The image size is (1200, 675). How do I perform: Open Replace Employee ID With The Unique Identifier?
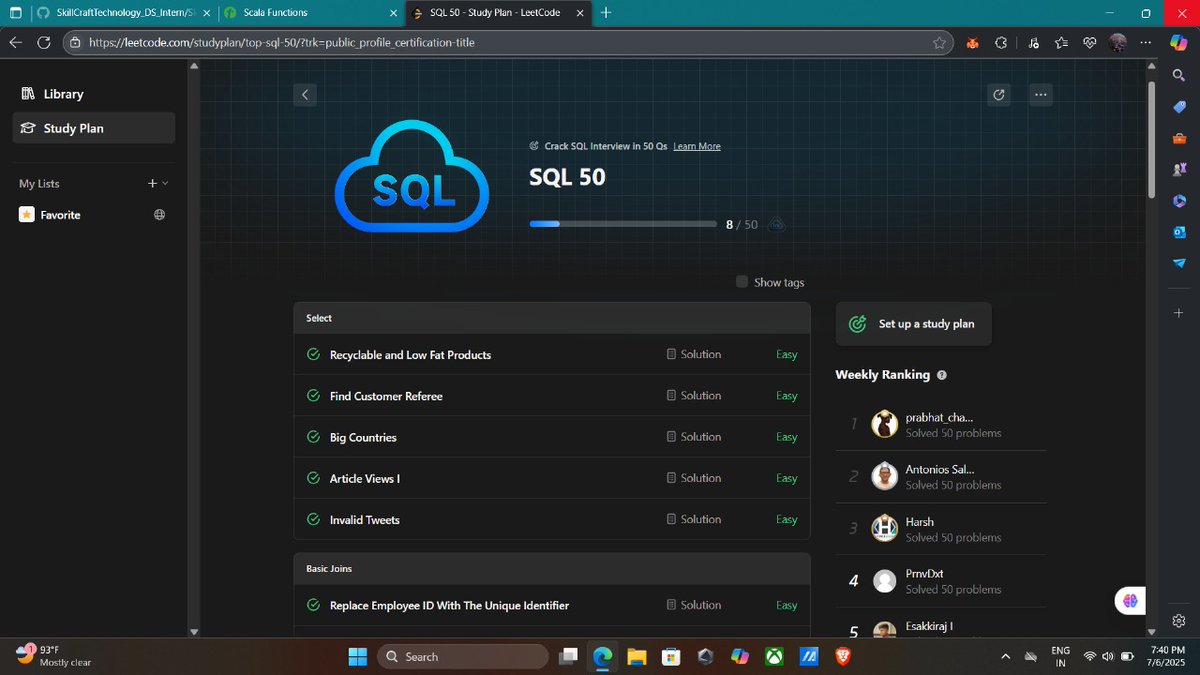449,606
